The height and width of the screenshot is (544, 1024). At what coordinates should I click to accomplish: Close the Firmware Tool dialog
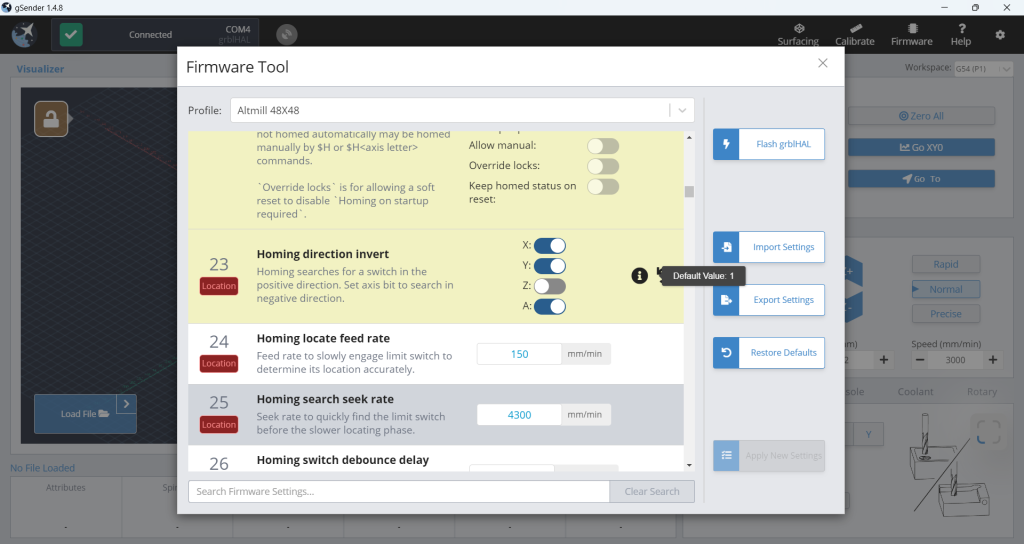coord(823,63)
